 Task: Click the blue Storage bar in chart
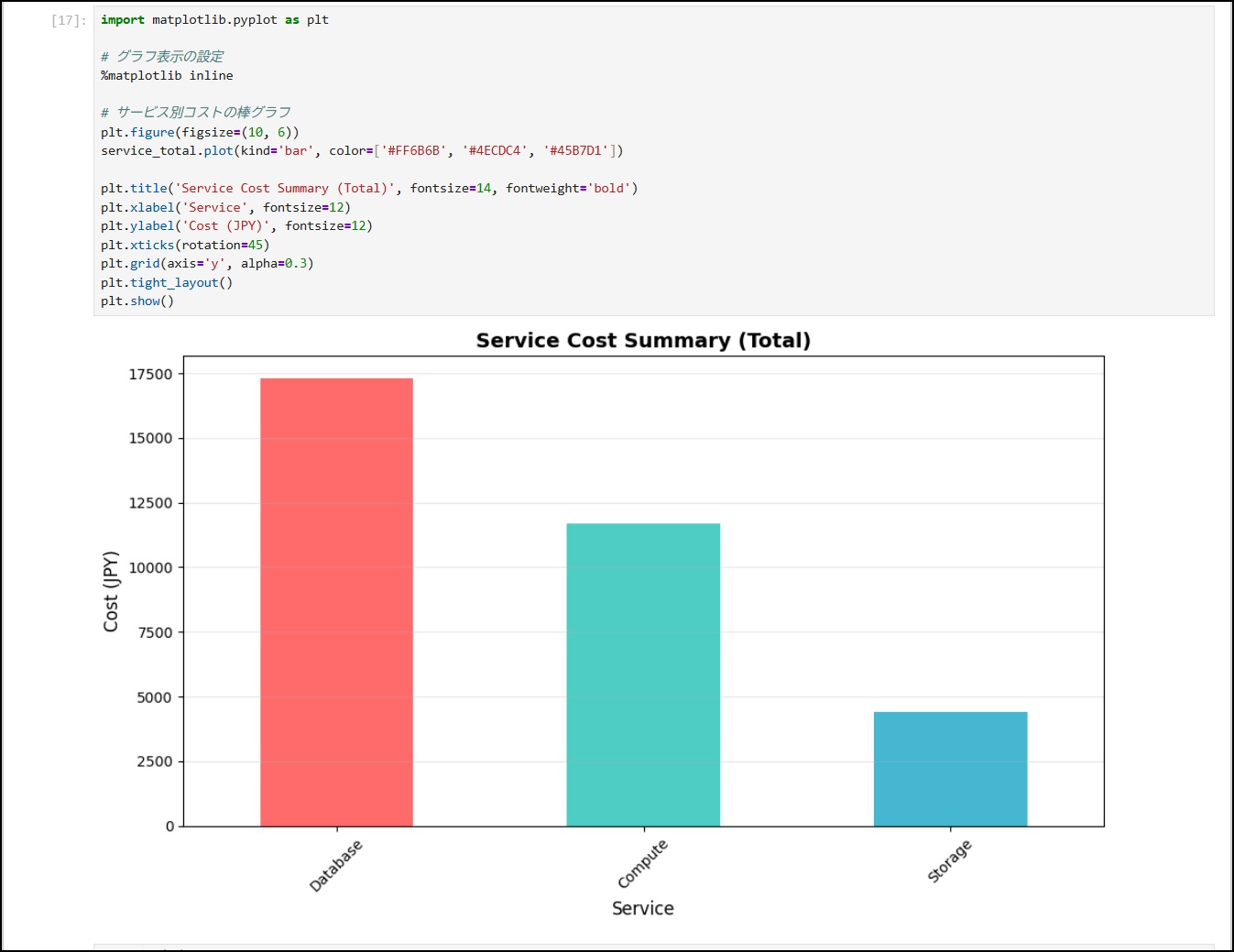pos(950,769)
